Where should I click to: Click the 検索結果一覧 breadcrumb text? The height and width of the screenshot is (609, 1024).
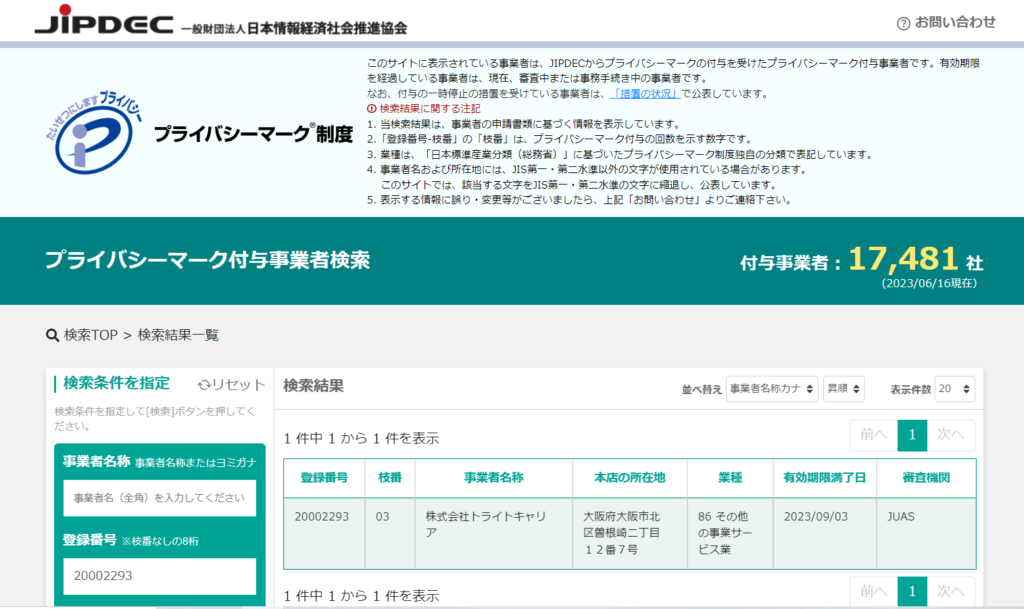click(178, 335)
